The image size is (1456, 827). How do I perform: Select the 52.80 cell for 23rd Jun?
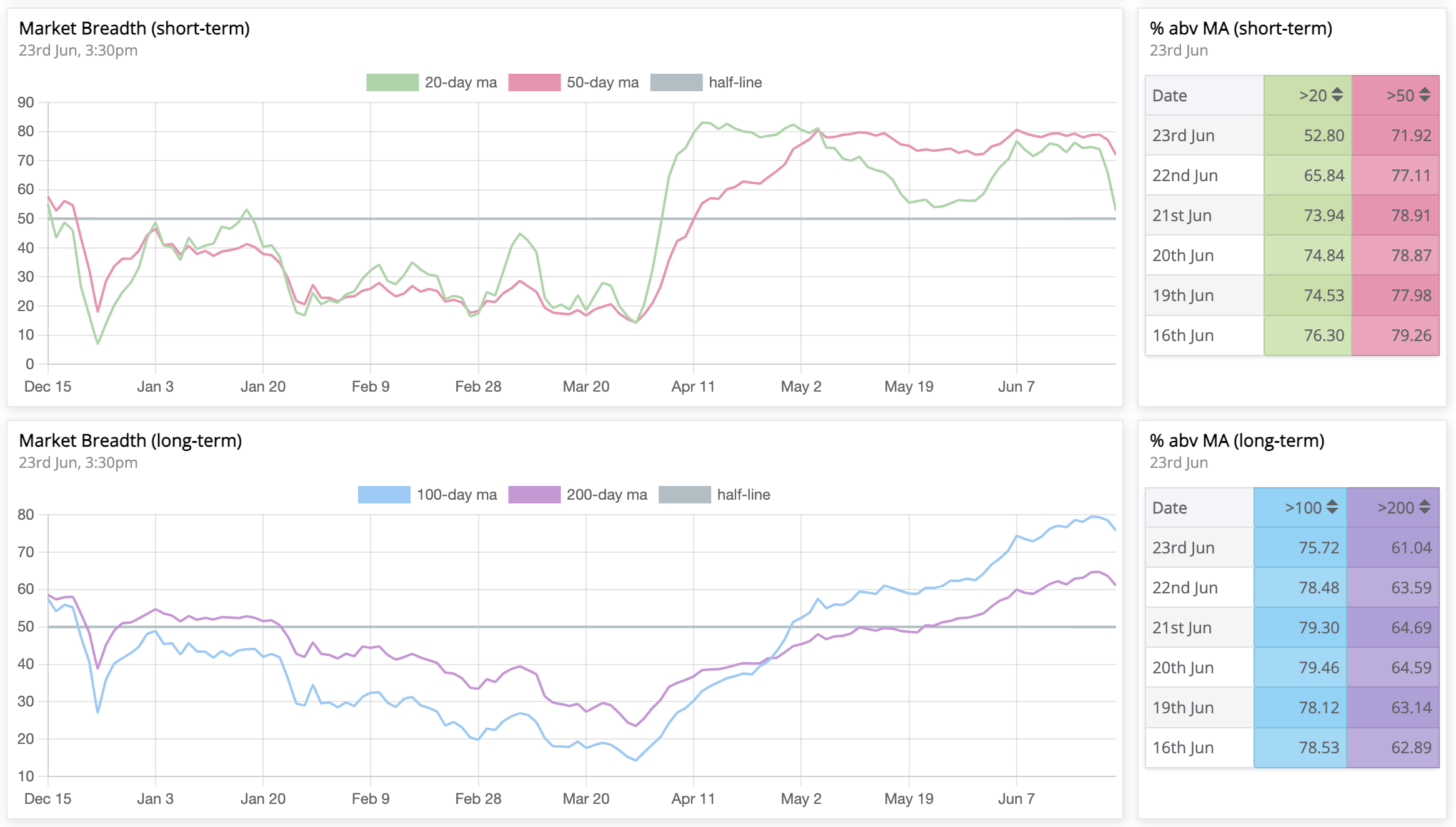(1307, 136)
